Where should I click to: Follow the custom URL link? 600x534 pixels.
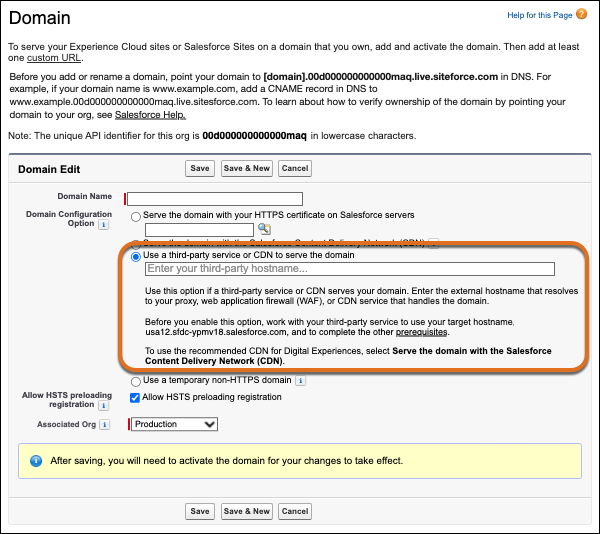(x=54, y=58)
